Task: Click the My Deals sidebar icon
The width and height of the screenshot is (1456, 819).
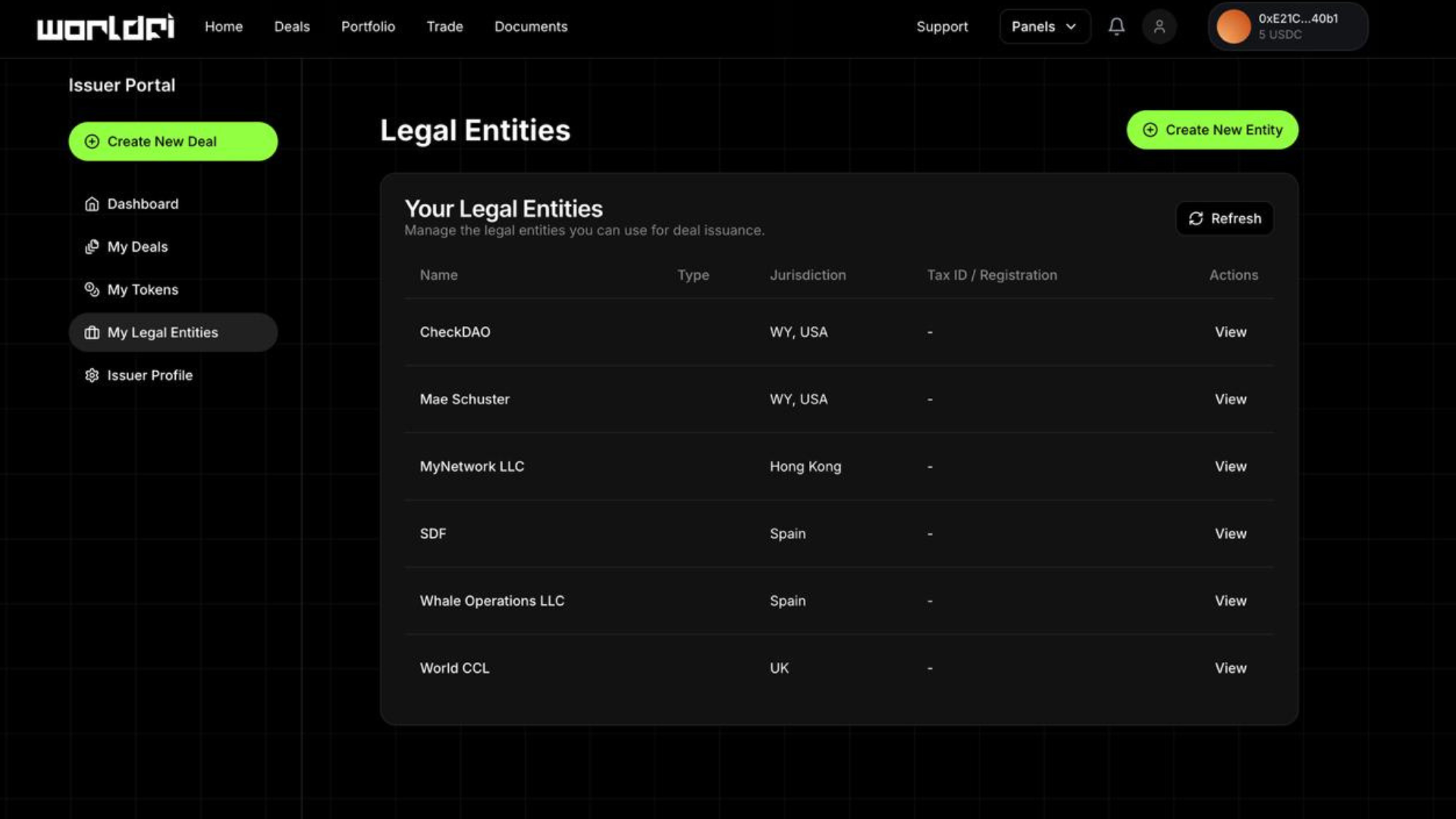Action: [x=92, y=247]
